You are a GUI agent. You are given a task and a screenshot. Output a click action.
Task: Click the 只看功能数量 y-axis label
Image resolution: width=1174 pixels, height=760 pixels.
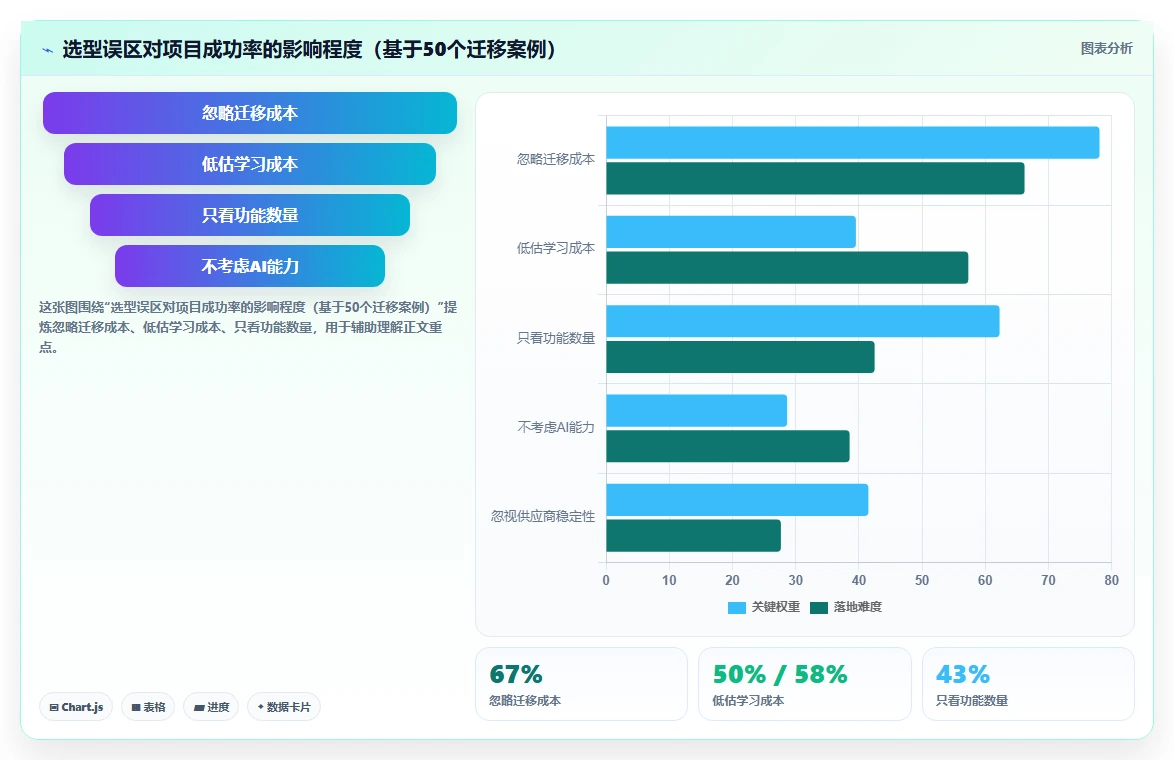[x=556, y=338]
